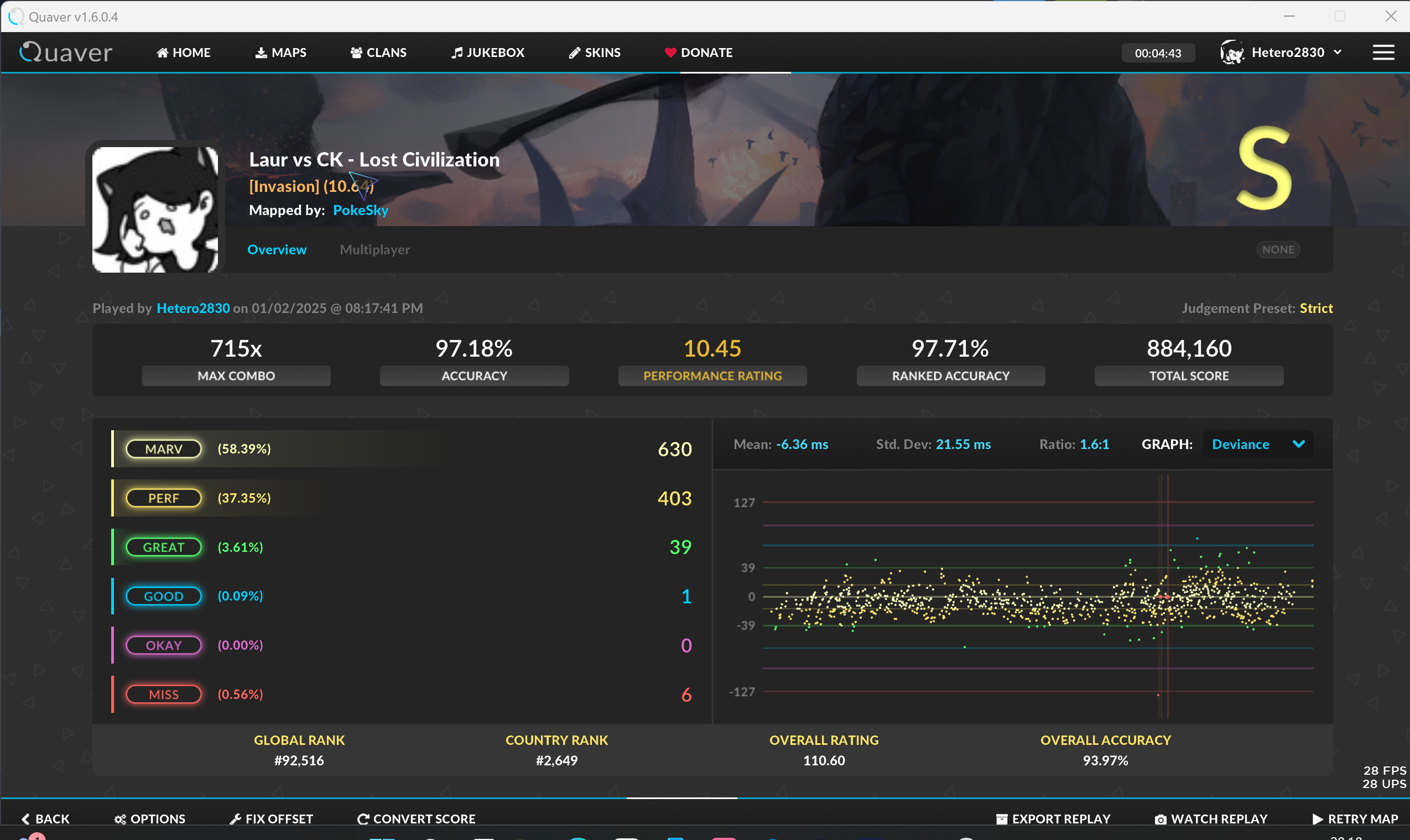The width and height of the screenshot is (1410, 840).
Task: Click the MISS count 6
Action: (x=686, y=695)
